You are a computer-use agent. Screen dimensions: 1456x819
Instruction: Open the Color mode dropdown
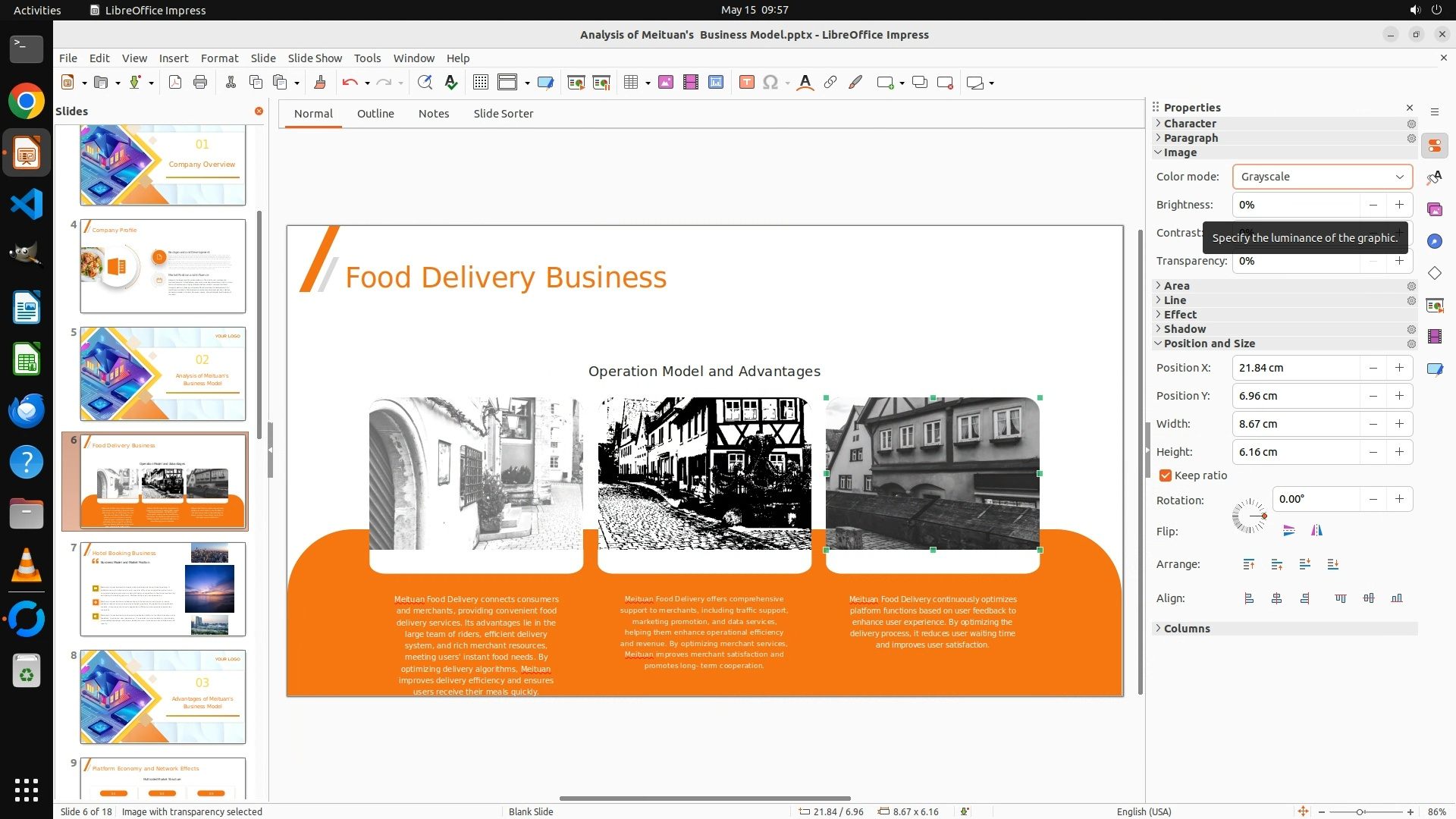click(x=1322, y=177)
